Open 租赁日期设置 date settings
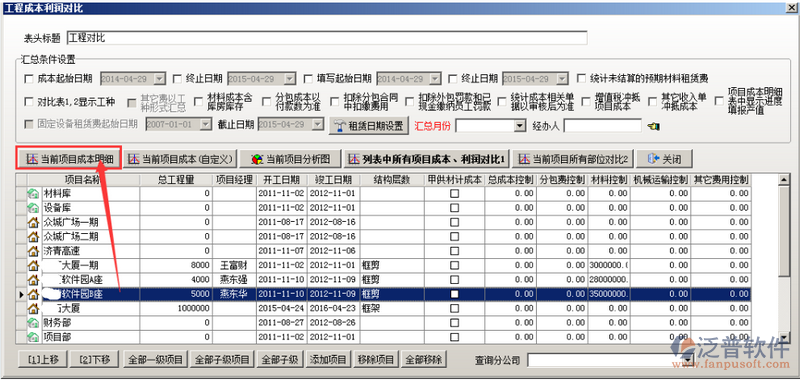 tap(369, 126)
